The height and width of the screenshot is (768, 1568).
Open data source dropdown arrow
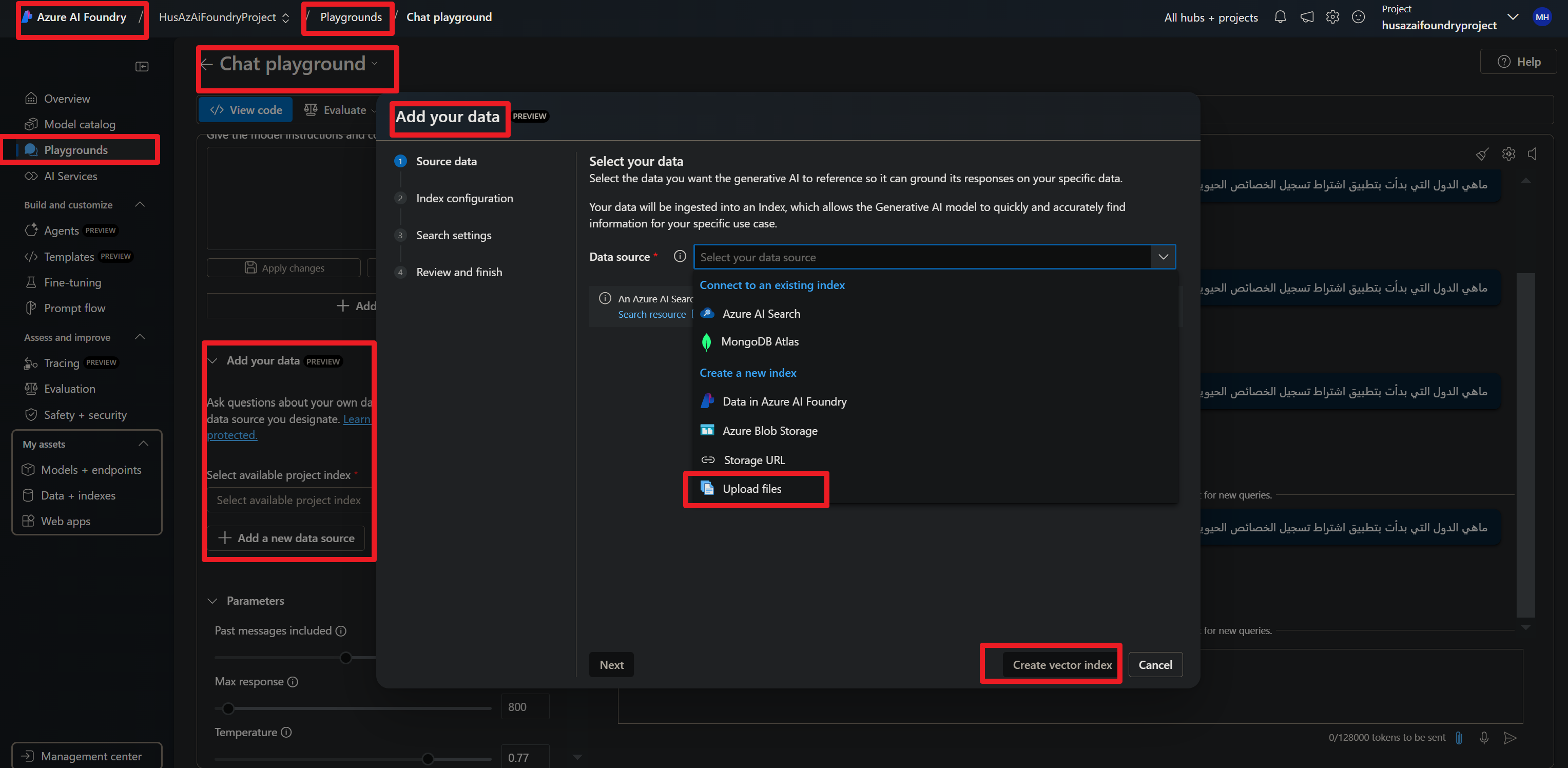point(1163,257)
